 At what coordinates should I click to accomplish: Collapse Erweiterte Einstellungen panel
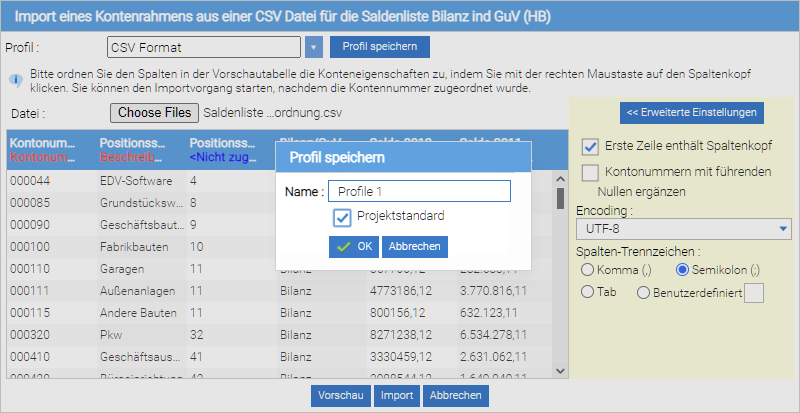tap(692, 111)
